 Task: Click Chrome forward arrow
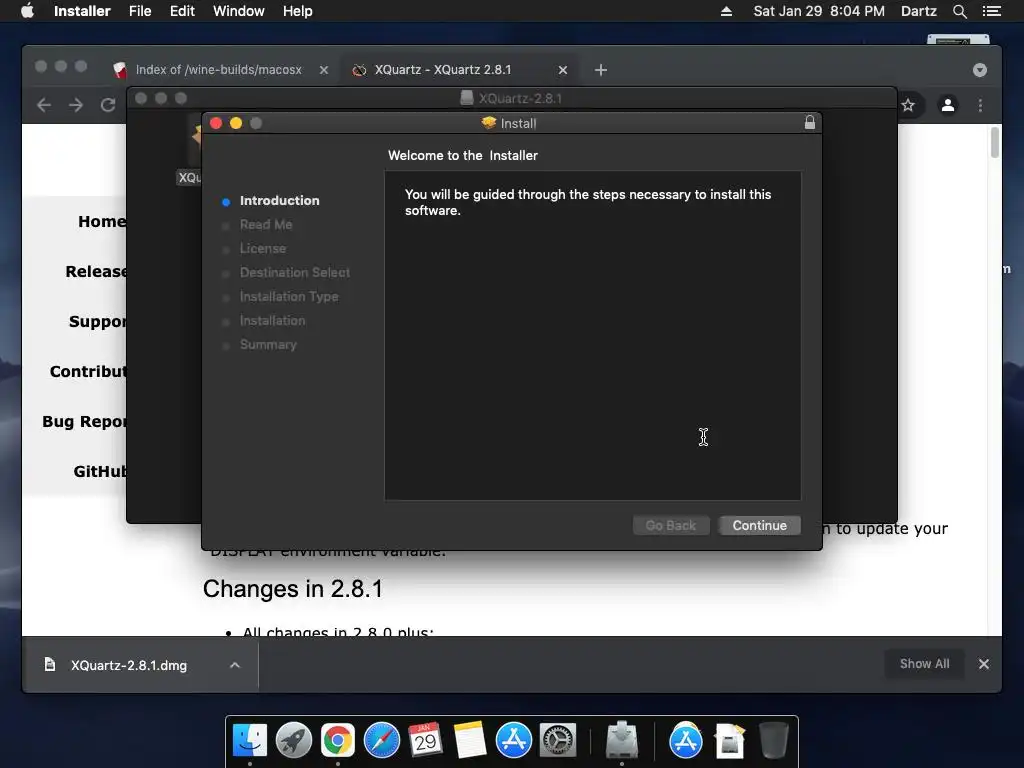point(76,105)
